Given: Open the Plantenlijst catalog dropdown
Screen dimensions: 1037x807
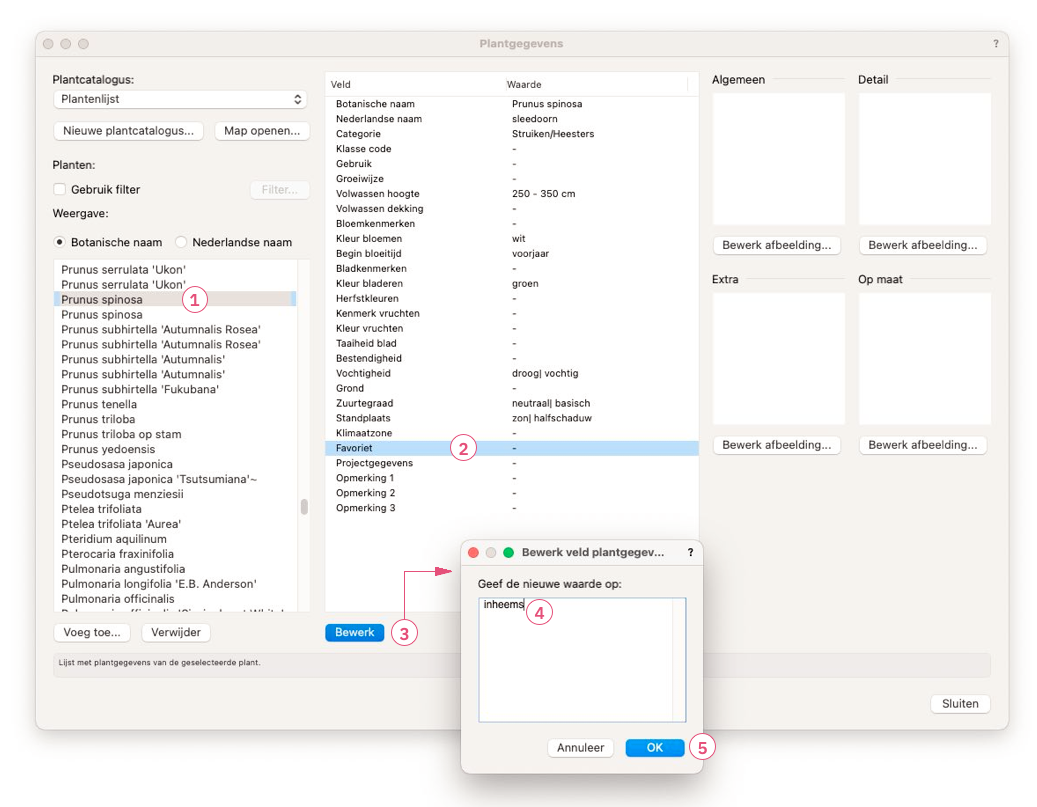Looking at the screenshot, I should click(x=180, y=99).
